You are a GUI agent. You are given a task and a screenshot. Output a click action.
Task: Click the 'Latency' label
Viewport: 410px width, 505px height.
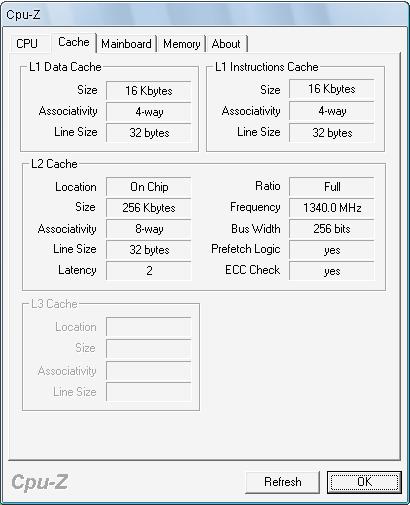[x=77, y=270]
